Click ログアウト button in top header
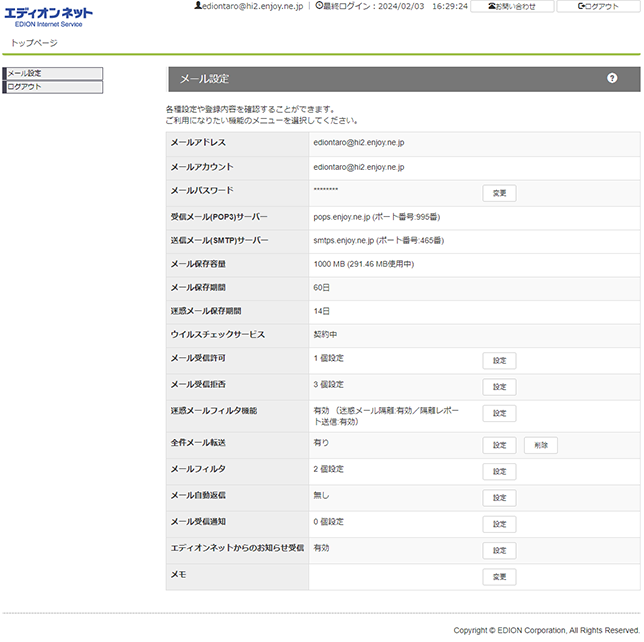The height and width of the screenshot is (642, 644). (x=598, y=6)
